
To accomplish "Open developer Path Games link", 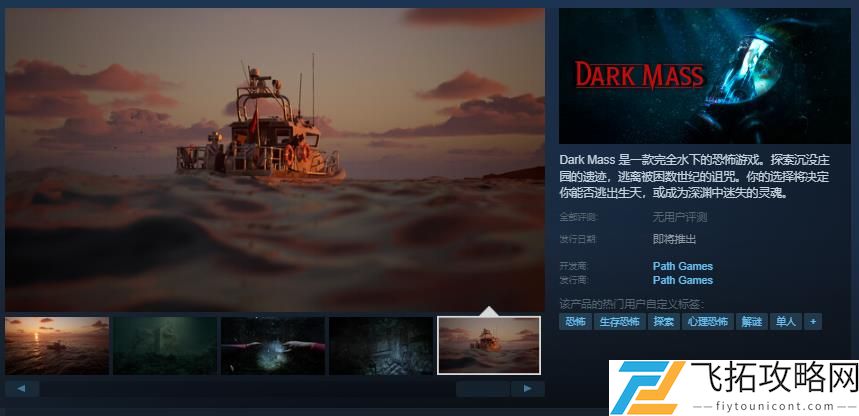I will click(x=683, y=266).
